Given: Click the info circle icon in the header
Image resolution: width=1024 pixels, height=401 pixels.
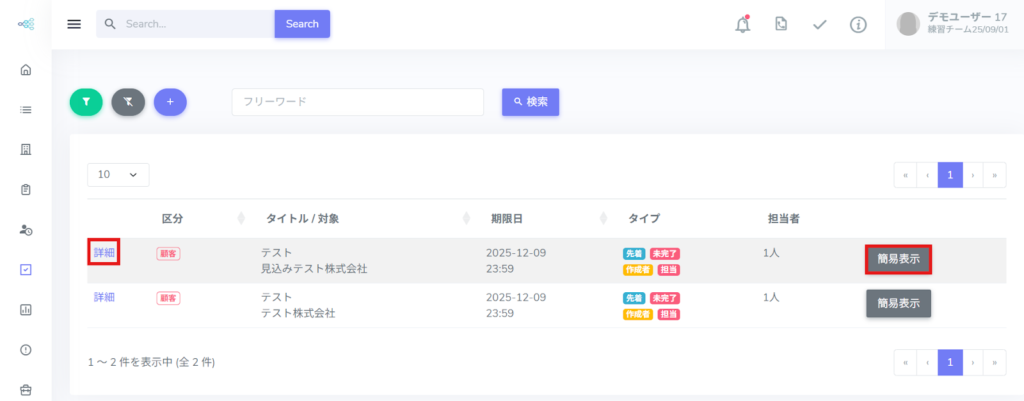Looking at the screenshot, I should [858, 24].
